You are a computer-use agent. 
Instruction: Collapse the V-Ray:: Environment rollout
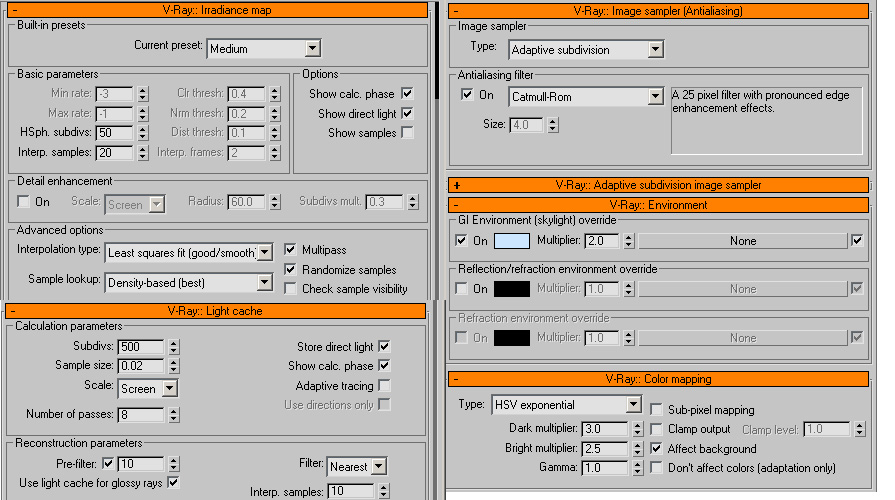(x=658, y=205)
